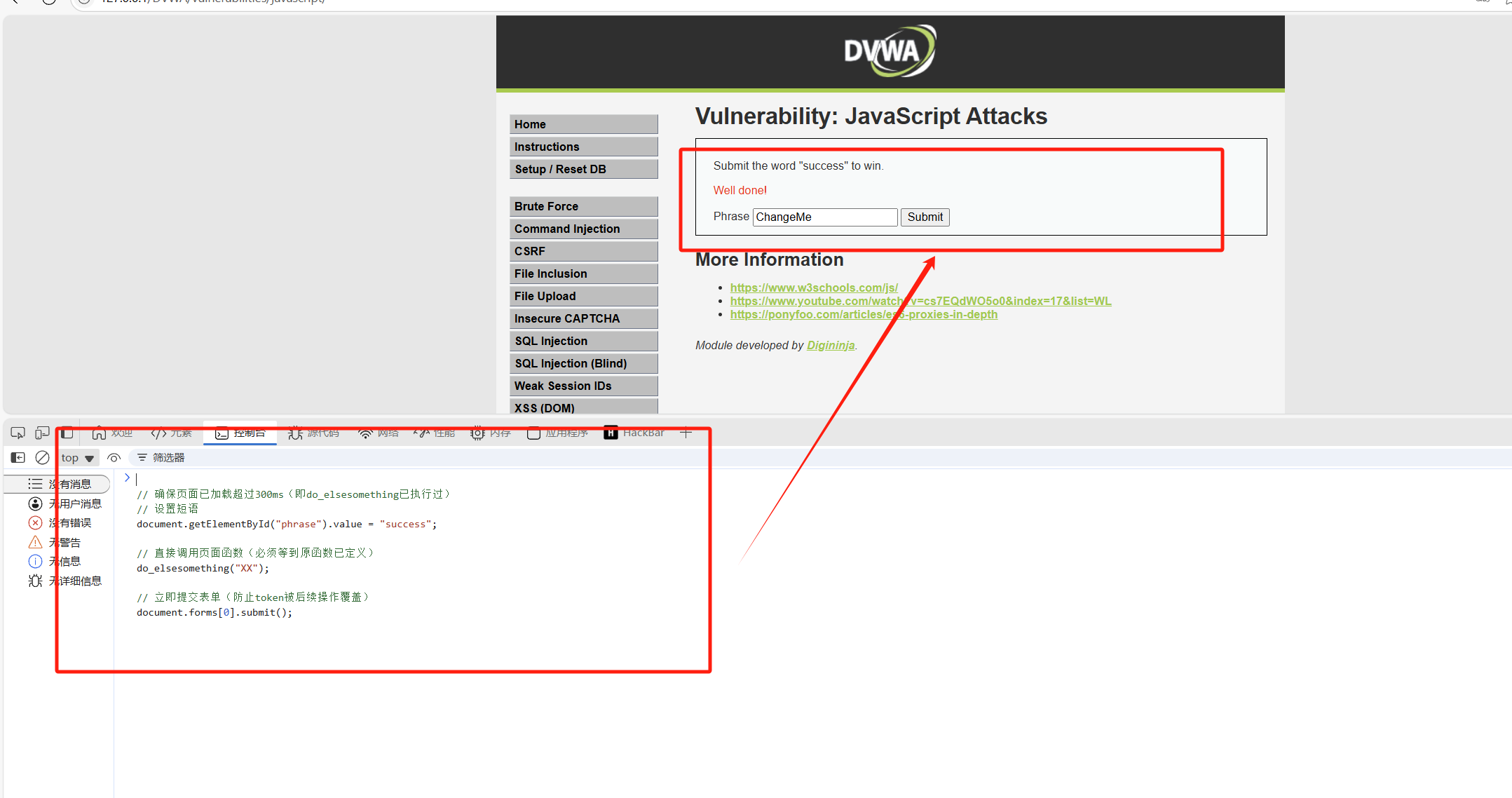1512x798 pixels.
Task: Toggle the console sidebar panel icon
Action: point(18,458)
